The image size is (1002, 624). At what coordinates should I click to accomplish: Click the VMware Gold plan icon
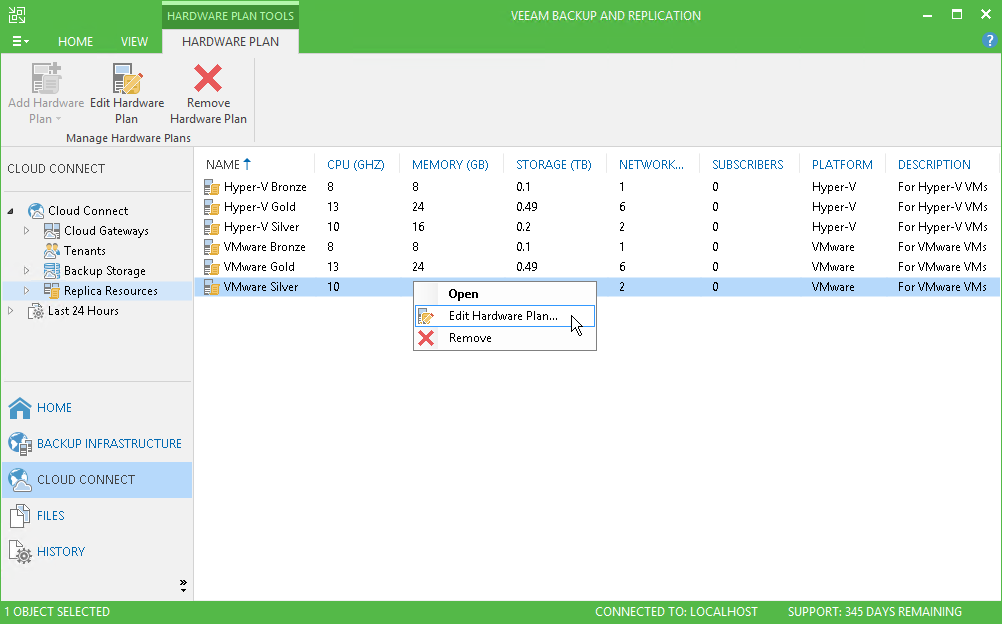[x=212, y=267]
